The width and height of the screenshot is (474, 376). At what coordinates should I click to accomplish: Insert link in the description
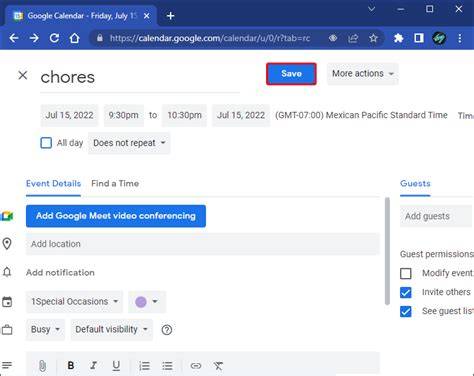click(196, 366)
